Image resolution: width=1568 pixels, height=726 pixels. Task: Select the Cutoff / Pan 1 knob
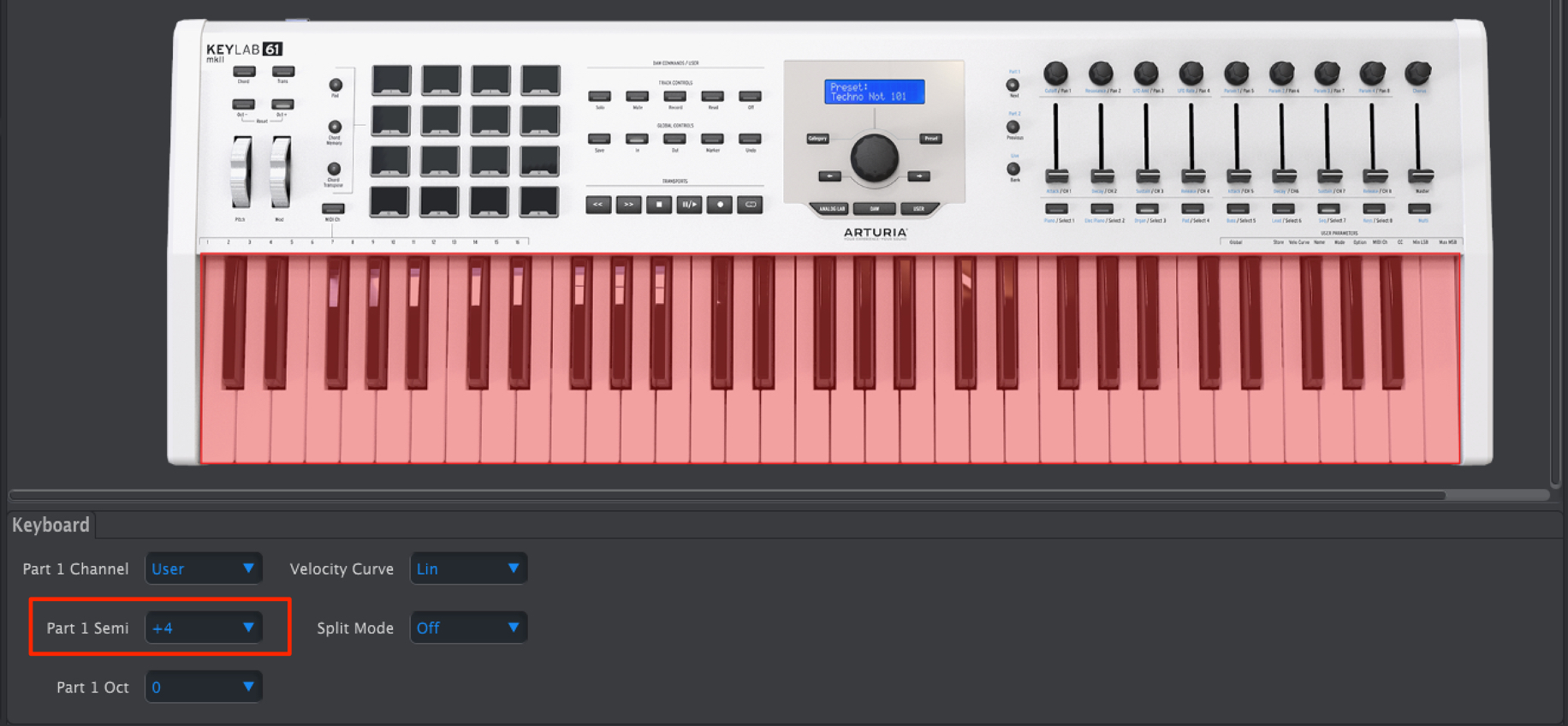click(1055, 74)
